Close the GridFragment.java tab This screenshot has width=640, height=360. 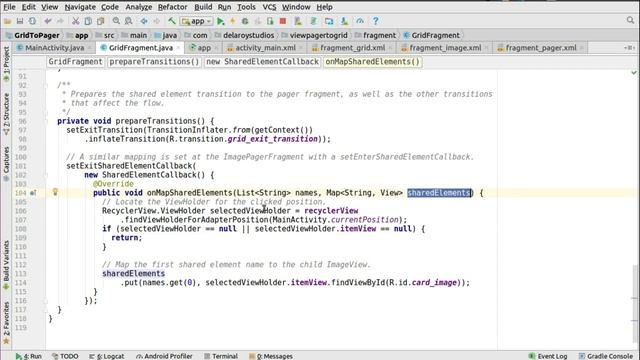point(178,48)
